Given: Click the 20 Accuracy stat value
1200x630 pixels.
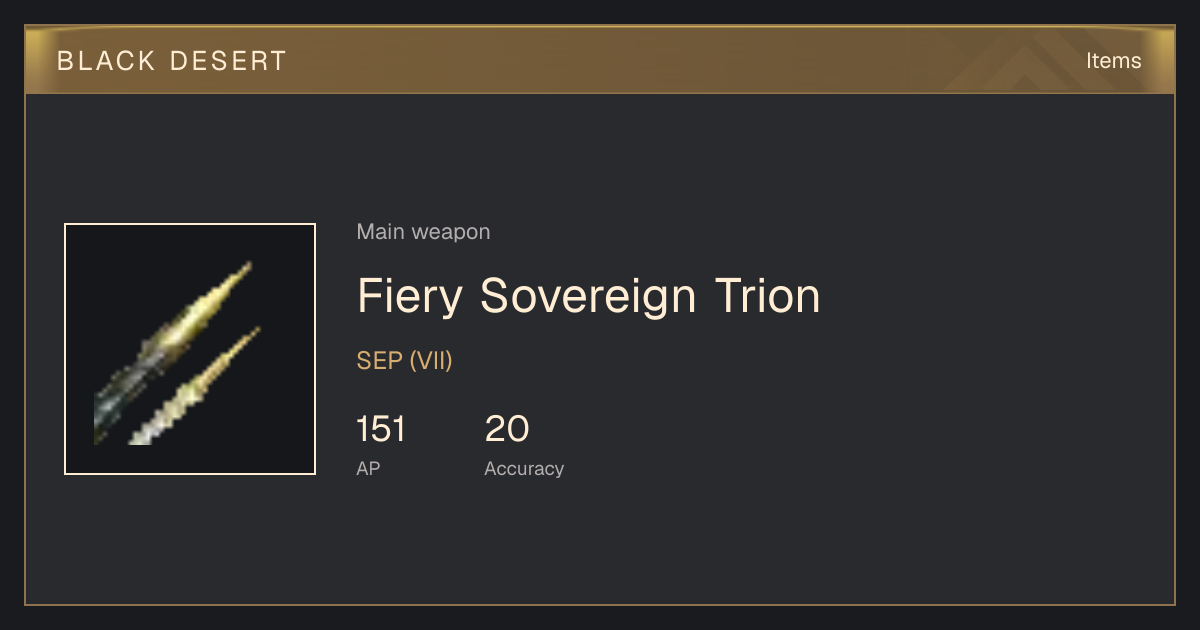Looking at the screenshot, I should click(507, 429).
